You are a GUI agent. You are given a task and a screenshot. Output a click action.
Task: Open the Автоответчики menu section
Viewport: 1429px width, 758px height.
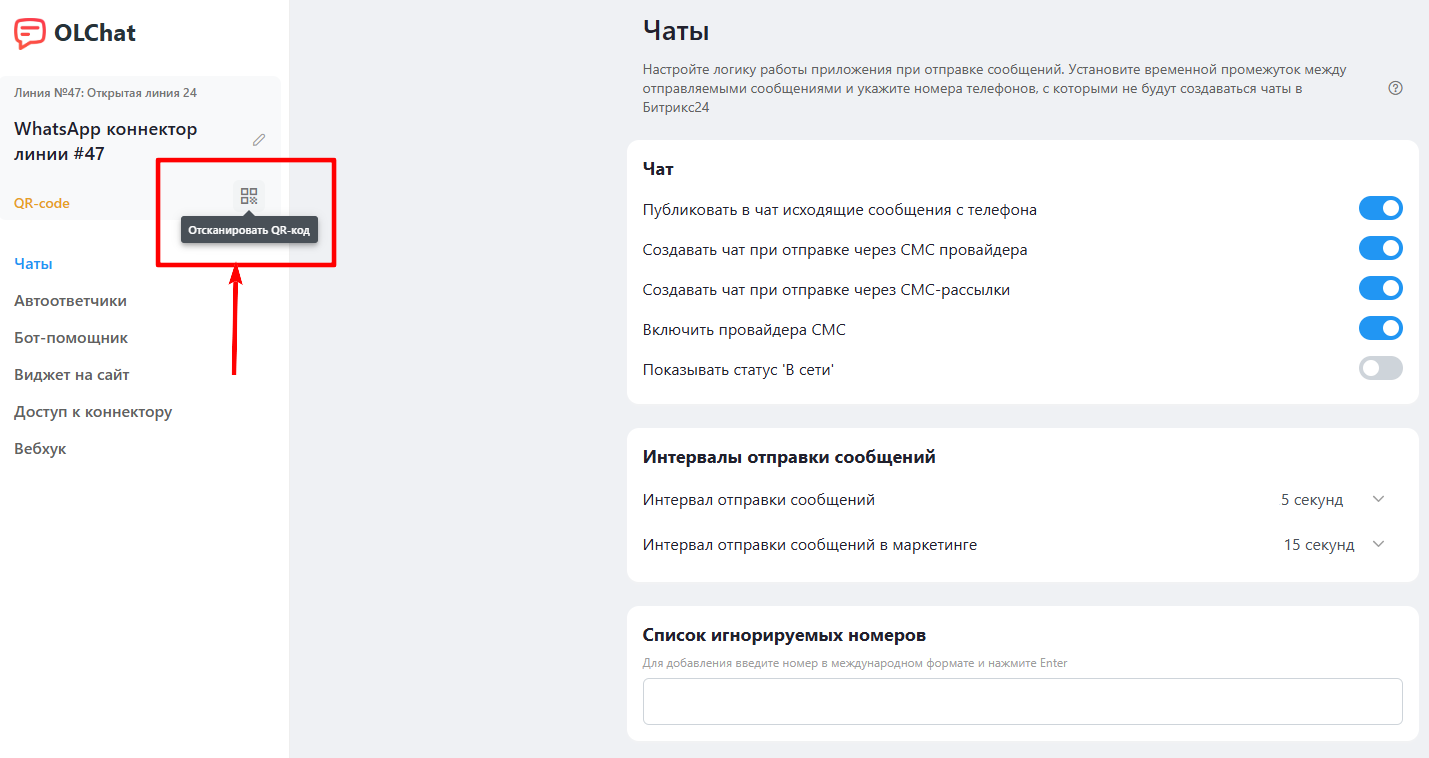pyautogui.click(x=70, y=301)
